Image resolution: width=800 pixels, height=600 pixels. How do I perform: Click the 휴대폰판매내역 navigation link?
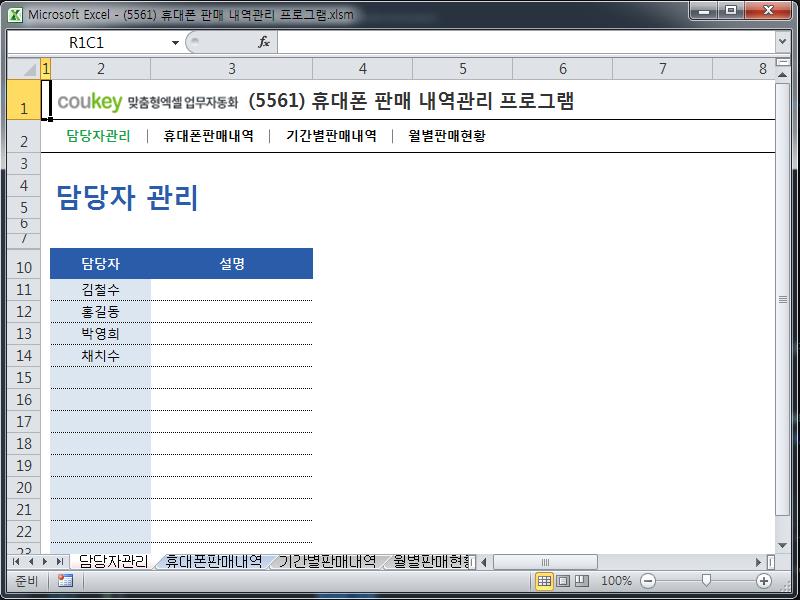point(209,136)
